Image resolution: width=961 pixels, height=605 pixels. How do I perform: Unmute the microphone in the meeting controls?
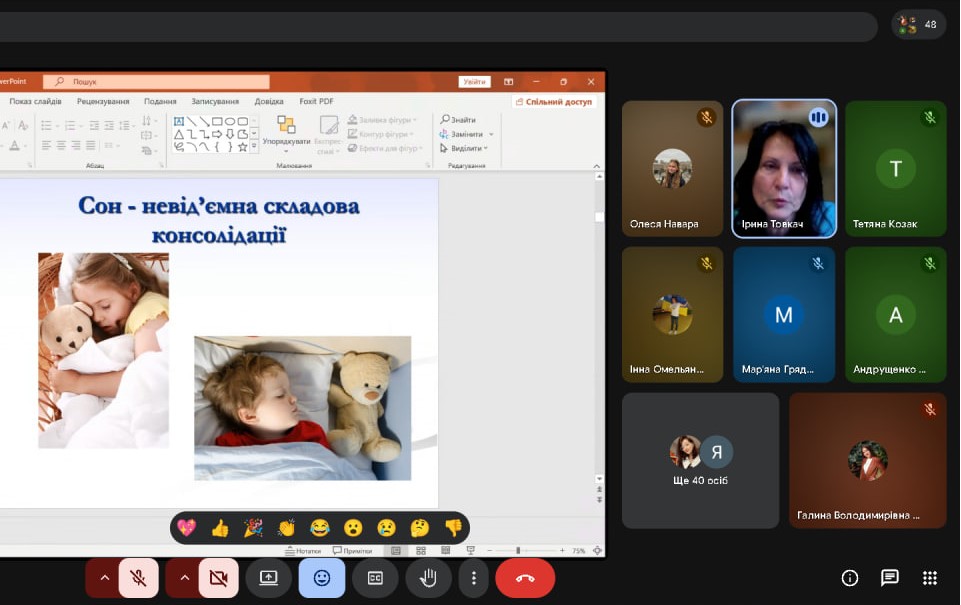pyautogui.click(x=139, y=578)
